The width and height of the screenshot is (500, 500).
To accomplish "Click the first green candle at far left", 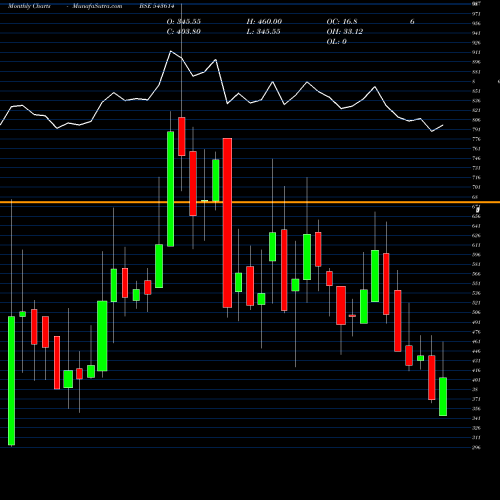I will (x=11, y=381).
